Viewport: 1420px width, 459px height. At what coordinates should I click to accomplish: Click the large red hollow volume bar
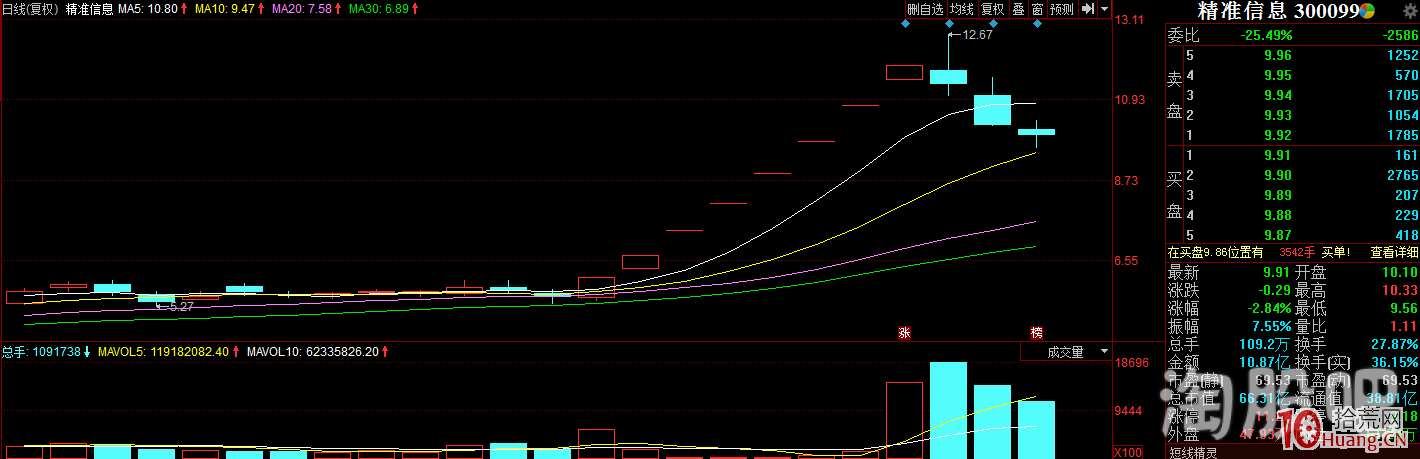pyautogui.click(x=905, y=420)
